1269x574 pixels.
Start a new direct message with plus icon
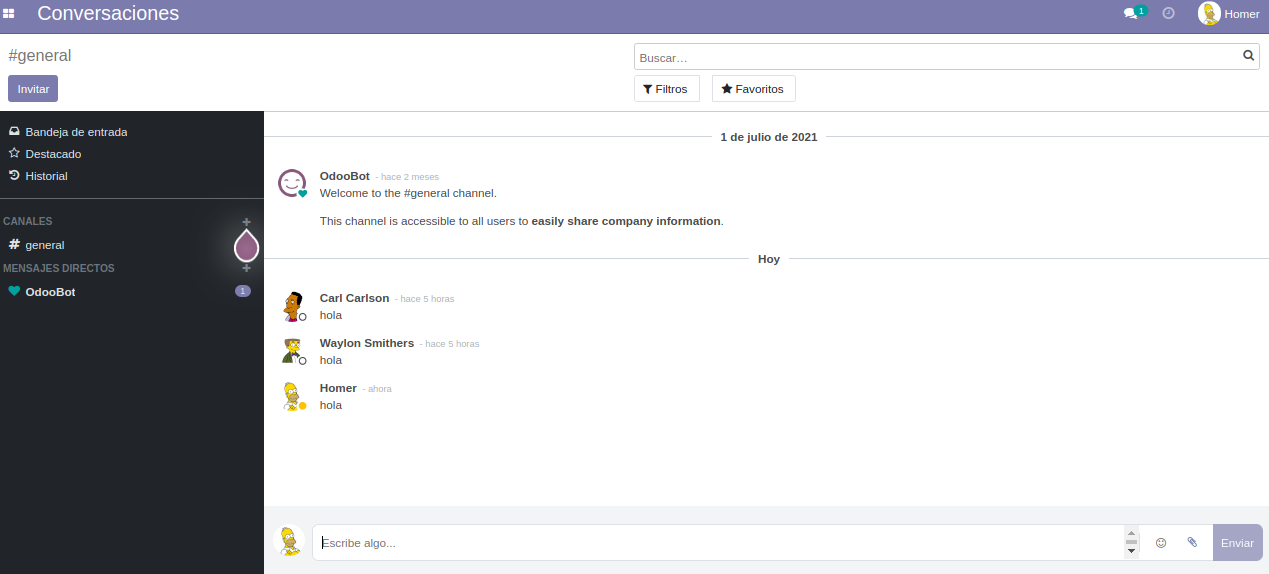pyautogui.click(x=247, y=268)
